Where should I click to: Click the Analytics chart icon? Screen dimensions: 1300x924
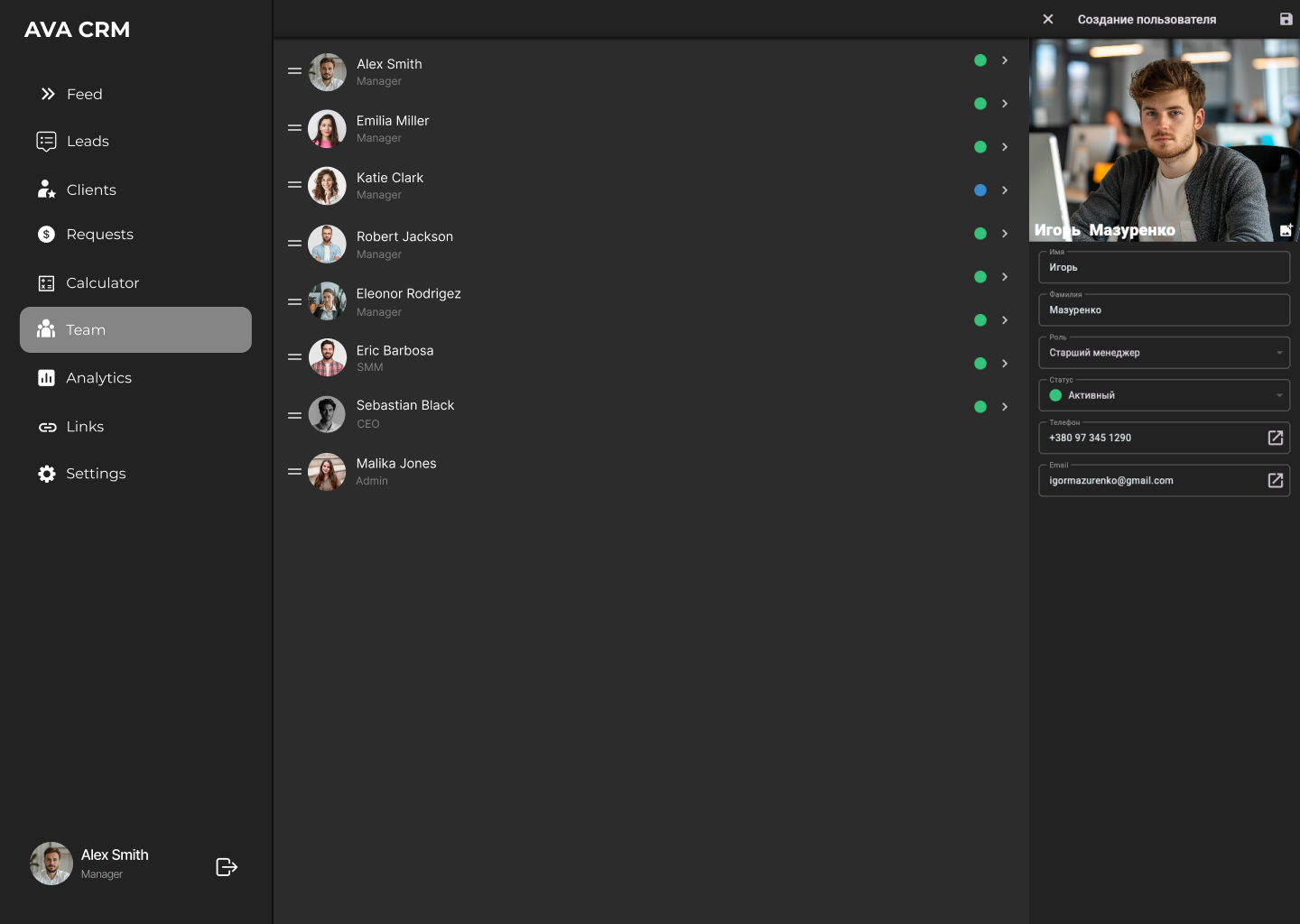[x=46, y=377]
